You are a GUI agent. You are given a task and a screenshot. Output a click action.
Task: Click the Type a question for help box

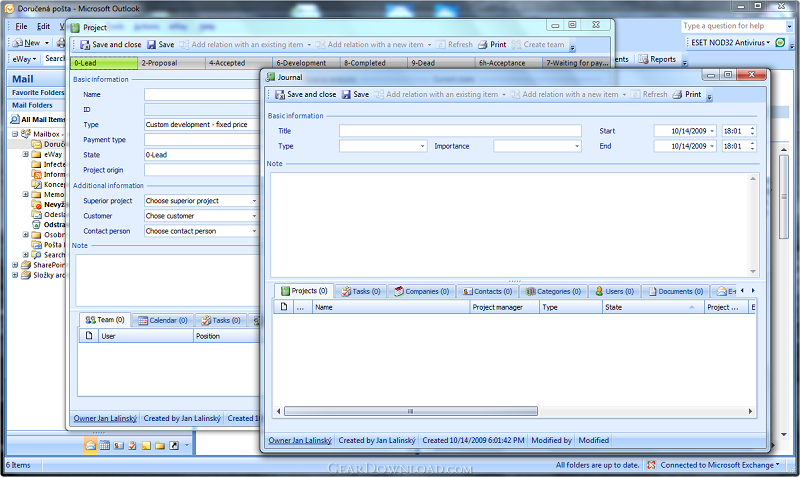pos(733,26)
